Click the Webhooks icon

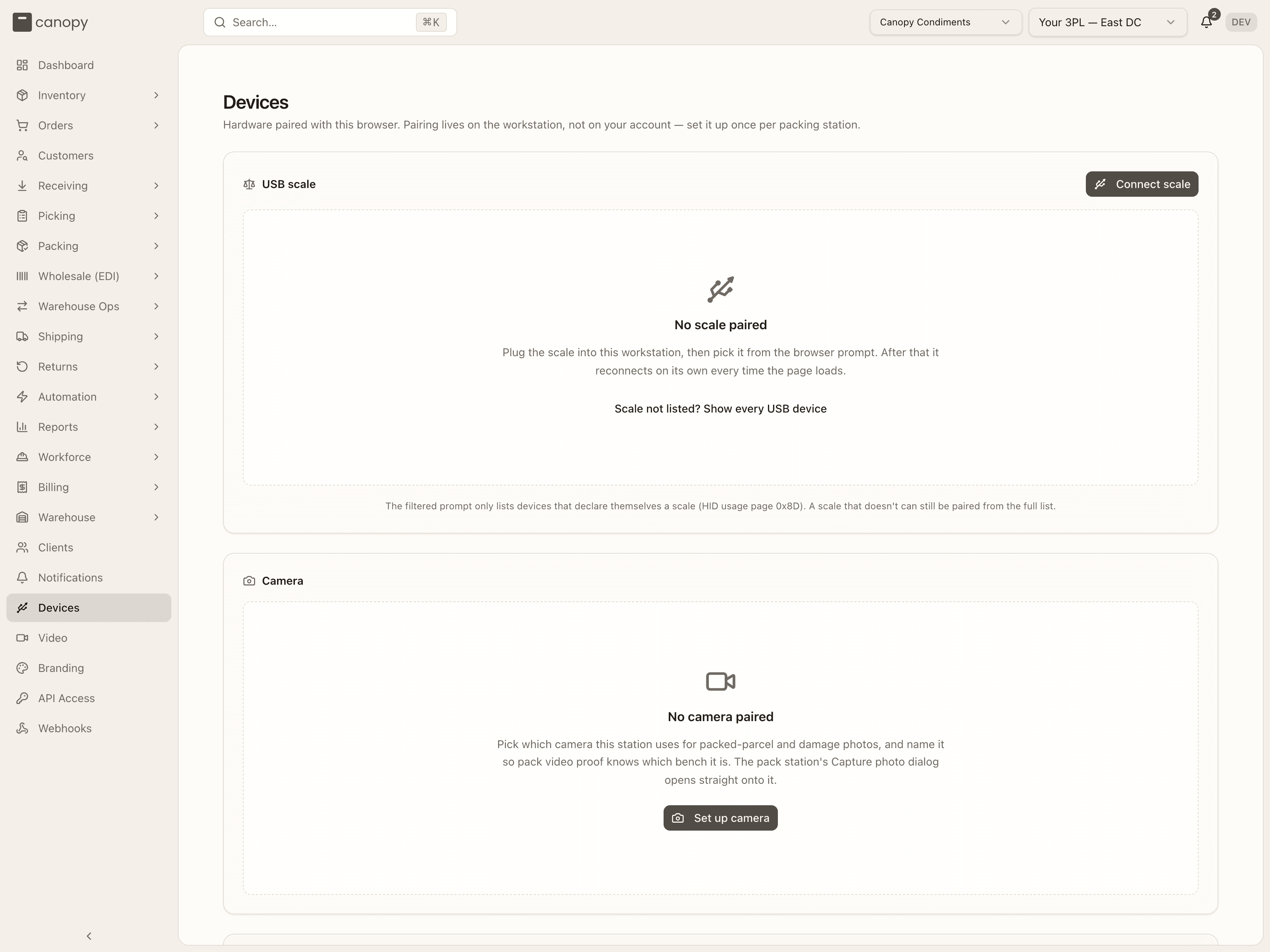(x=22, y=728)
